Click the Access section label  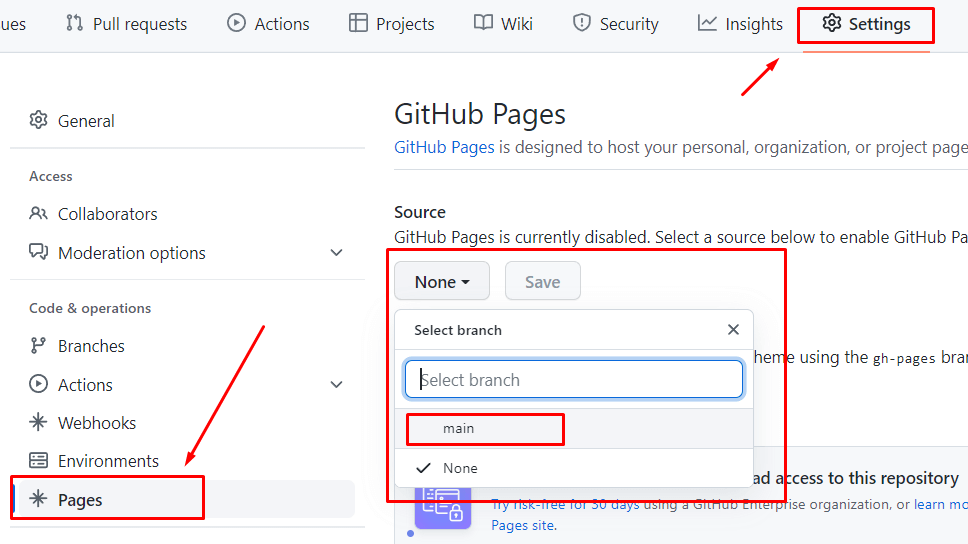(51, 176)
